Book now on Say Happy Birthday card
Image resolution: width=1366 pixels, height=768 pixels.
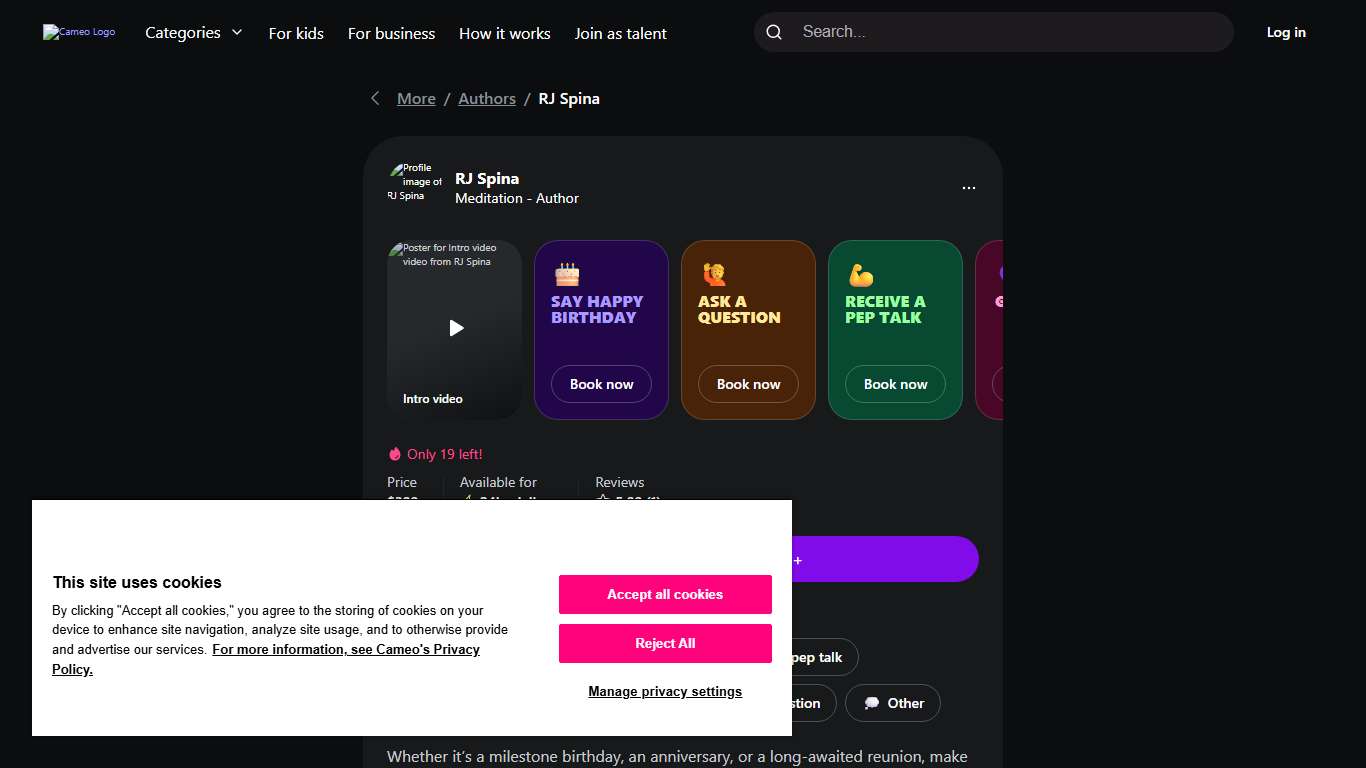point(601,384)
